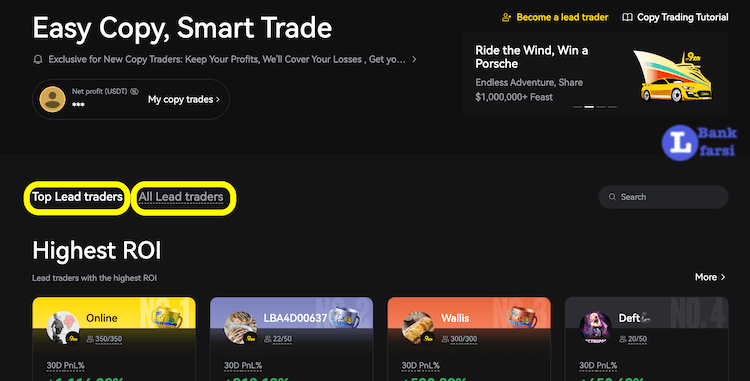Open More highest ROI traders
This screenshot has height=381, width=750.
tap(710, 277)
